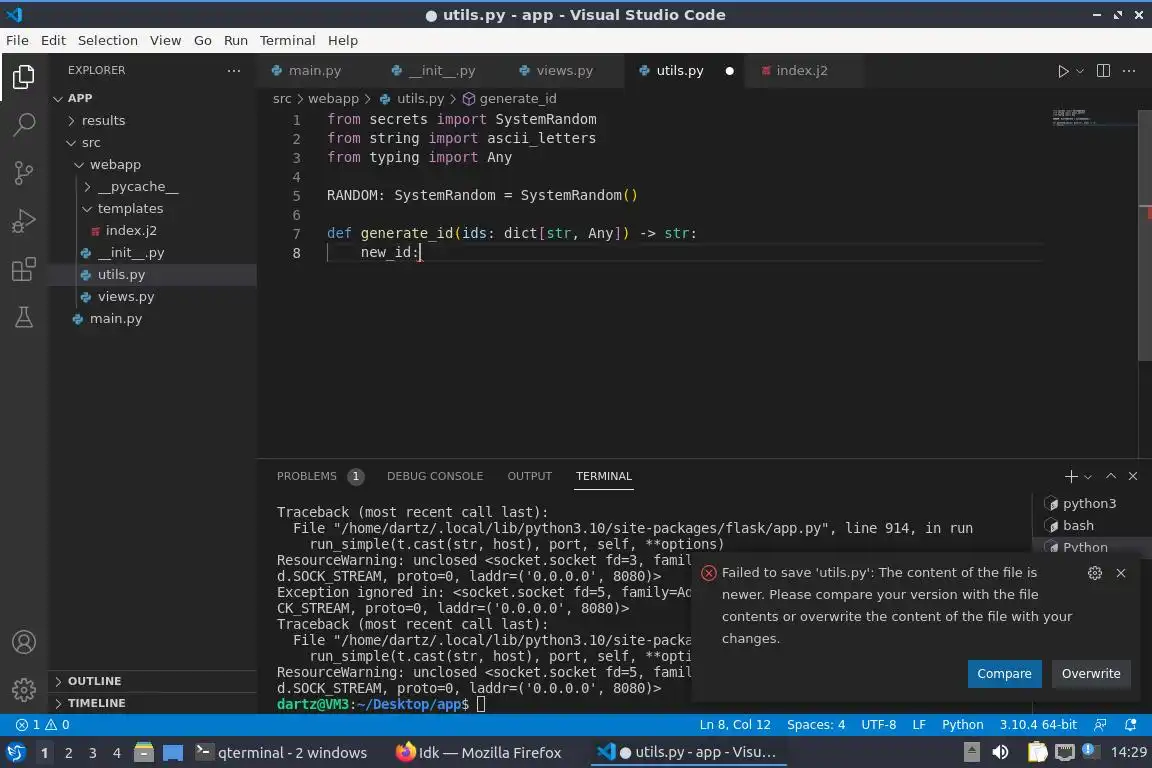Open the View menu

point(165,40)
